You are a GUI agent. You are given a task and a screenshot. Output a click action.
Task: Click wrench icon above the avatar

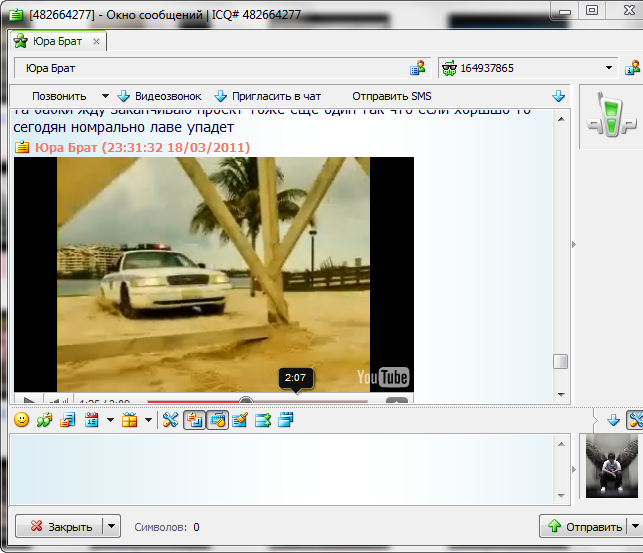point(636,420)
